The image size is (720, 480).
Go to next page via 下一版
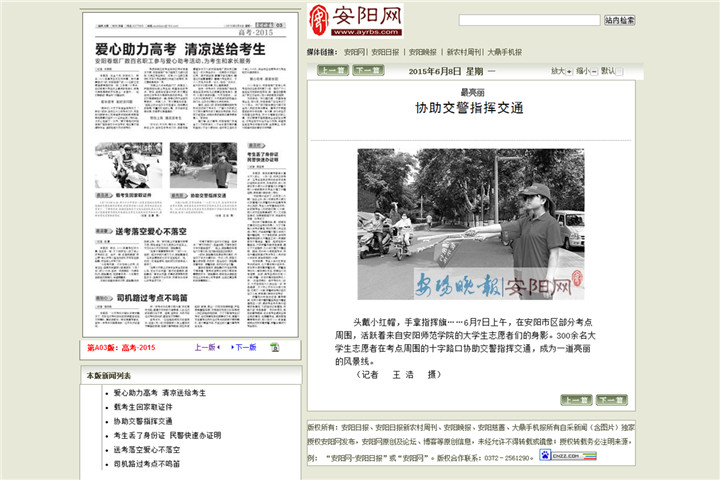(244, 347)
